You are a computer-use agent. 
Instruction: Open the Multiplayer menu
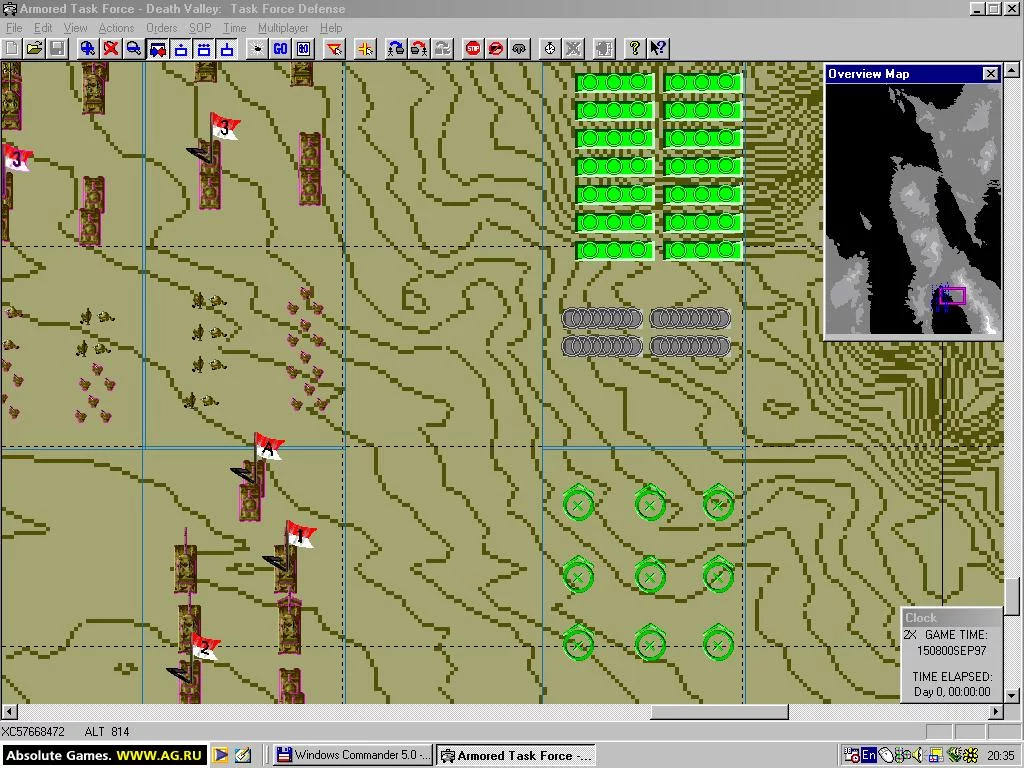(283, 27)
